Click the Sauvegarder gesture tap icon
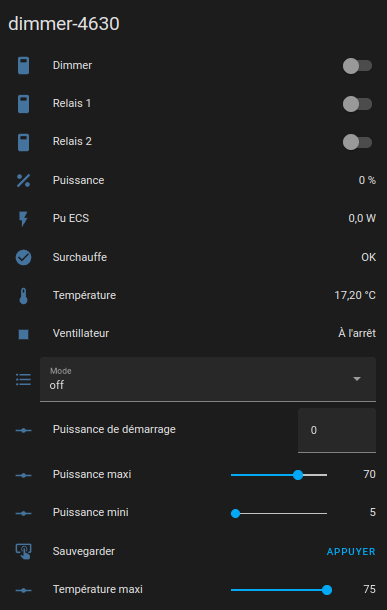This screenshot has width=387, height=610. click(23, 551)
